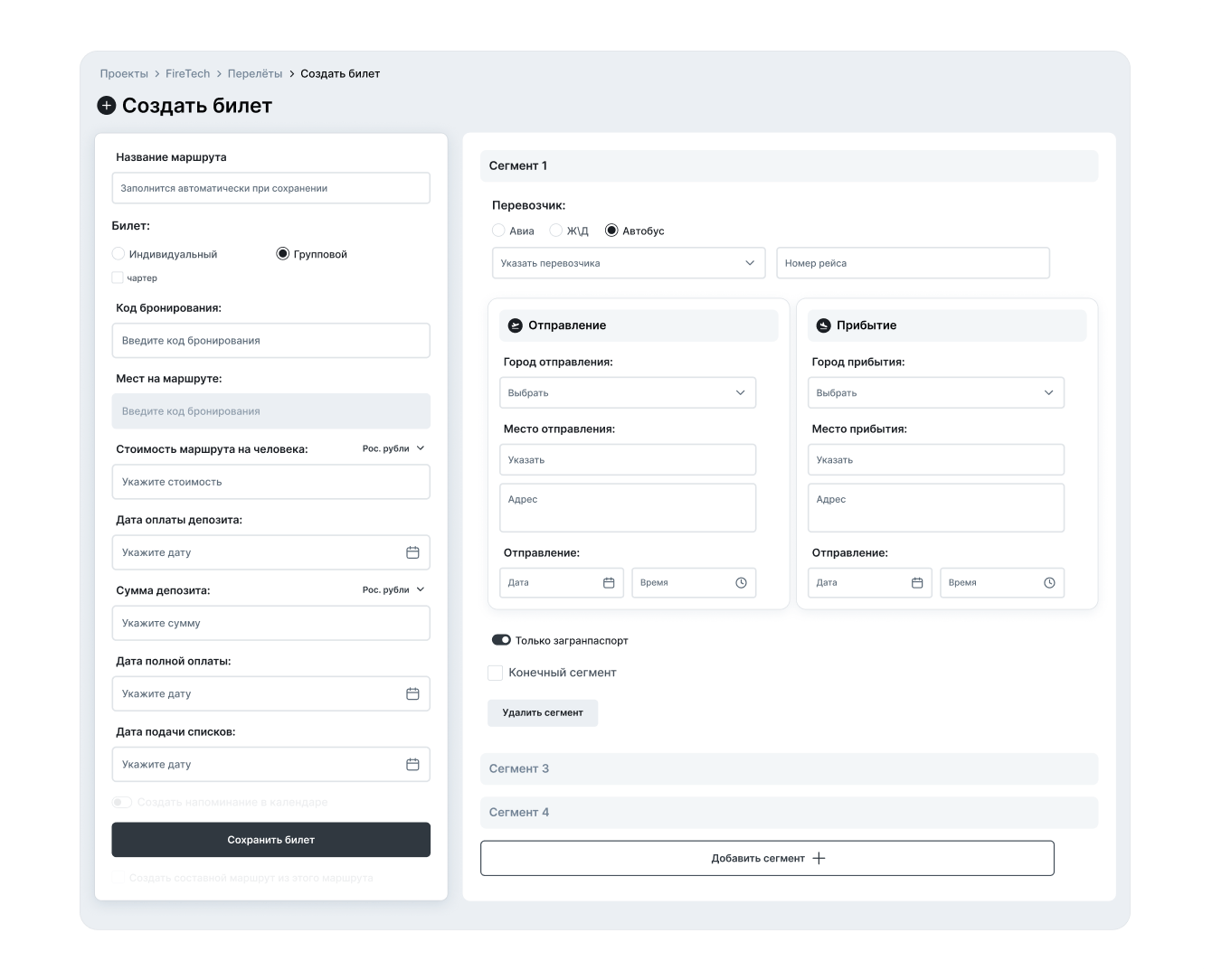1212x980 pixels.
Task: Click plus icon next to Создать билет heading
Action: [x=107, y=106]
